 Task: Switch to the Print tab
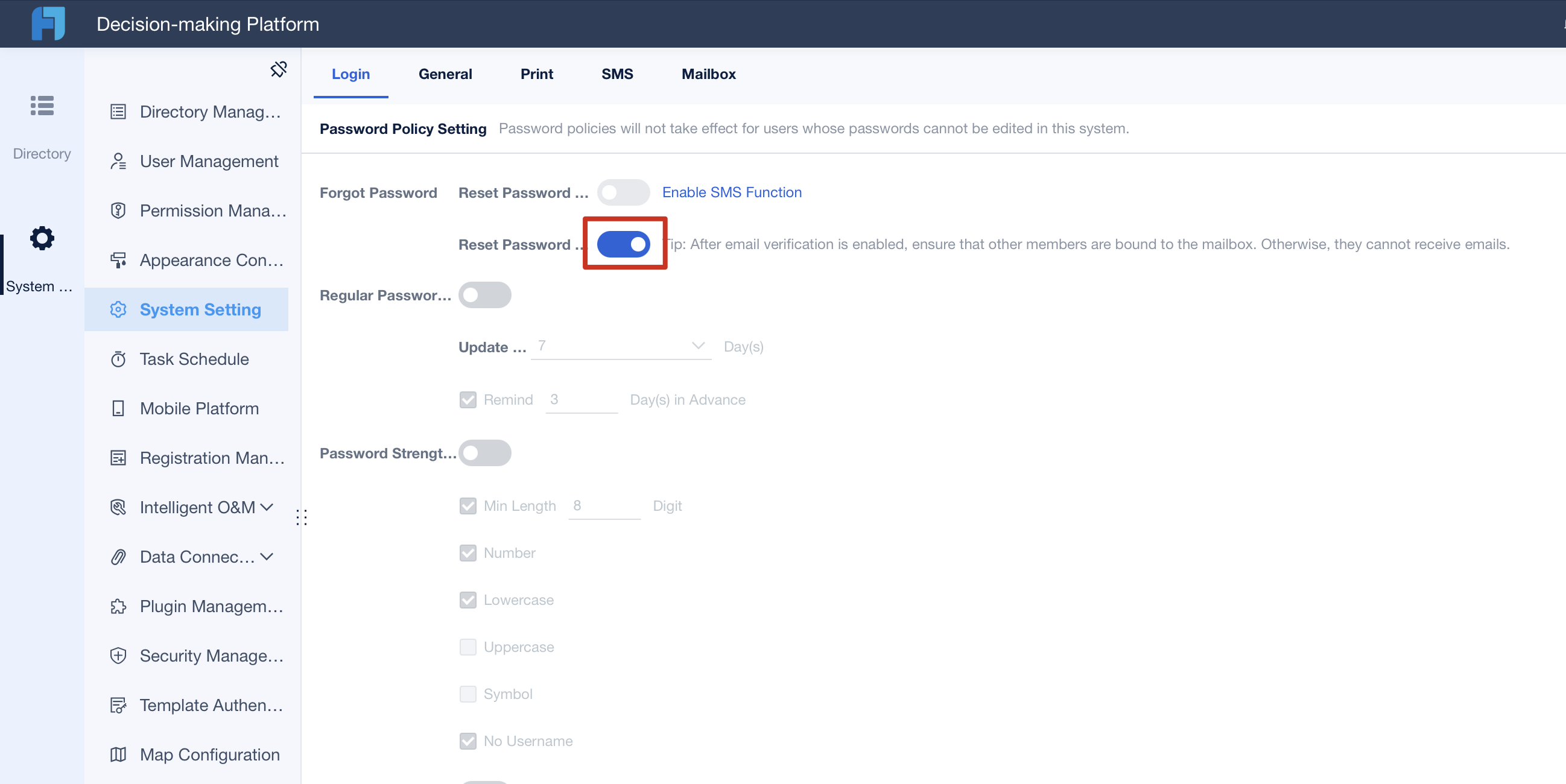pyautogui.click(x=536, y=74)
